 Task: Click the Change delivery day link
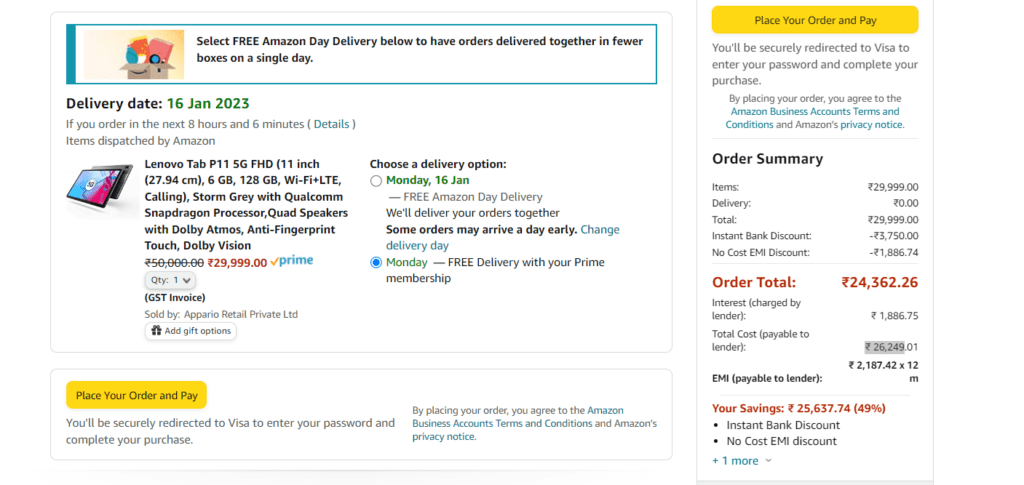click(x=503, y=238)
